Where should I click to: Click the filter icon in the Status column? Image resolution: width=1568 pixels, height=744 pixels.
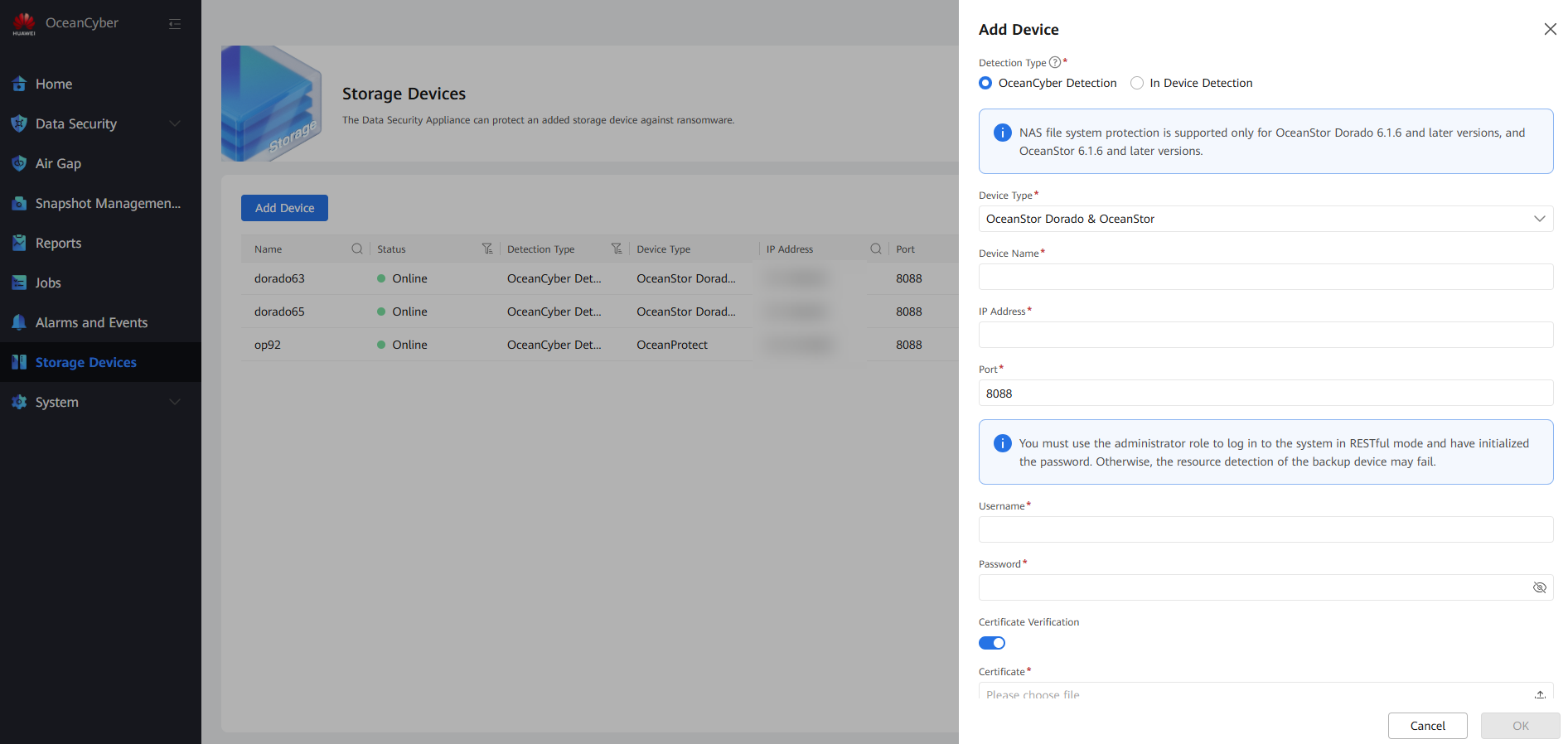click(487, 249)
